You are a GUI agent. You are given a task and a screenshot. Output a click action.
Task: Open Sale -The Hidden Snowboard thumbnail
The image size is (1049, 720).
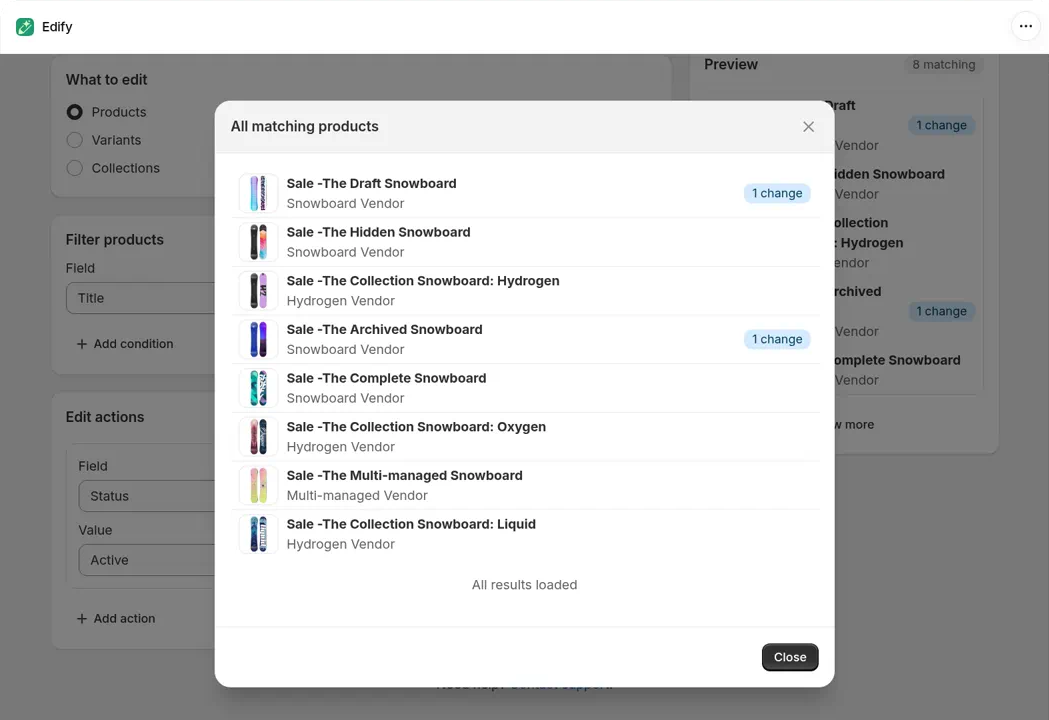click(x=258, y=242)
